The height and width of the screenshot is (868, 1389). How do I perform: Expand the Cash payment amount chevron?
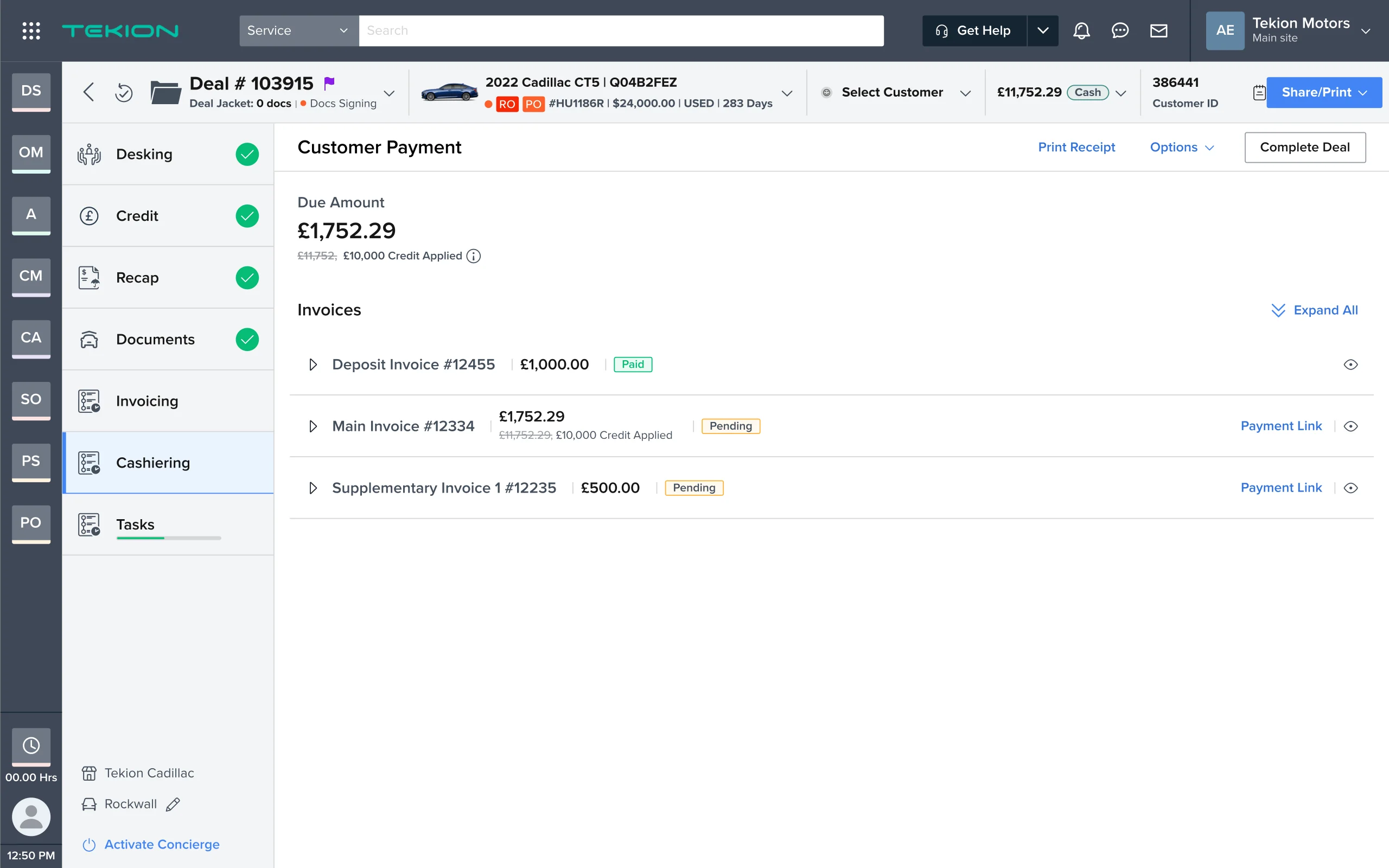(1120, 93)
